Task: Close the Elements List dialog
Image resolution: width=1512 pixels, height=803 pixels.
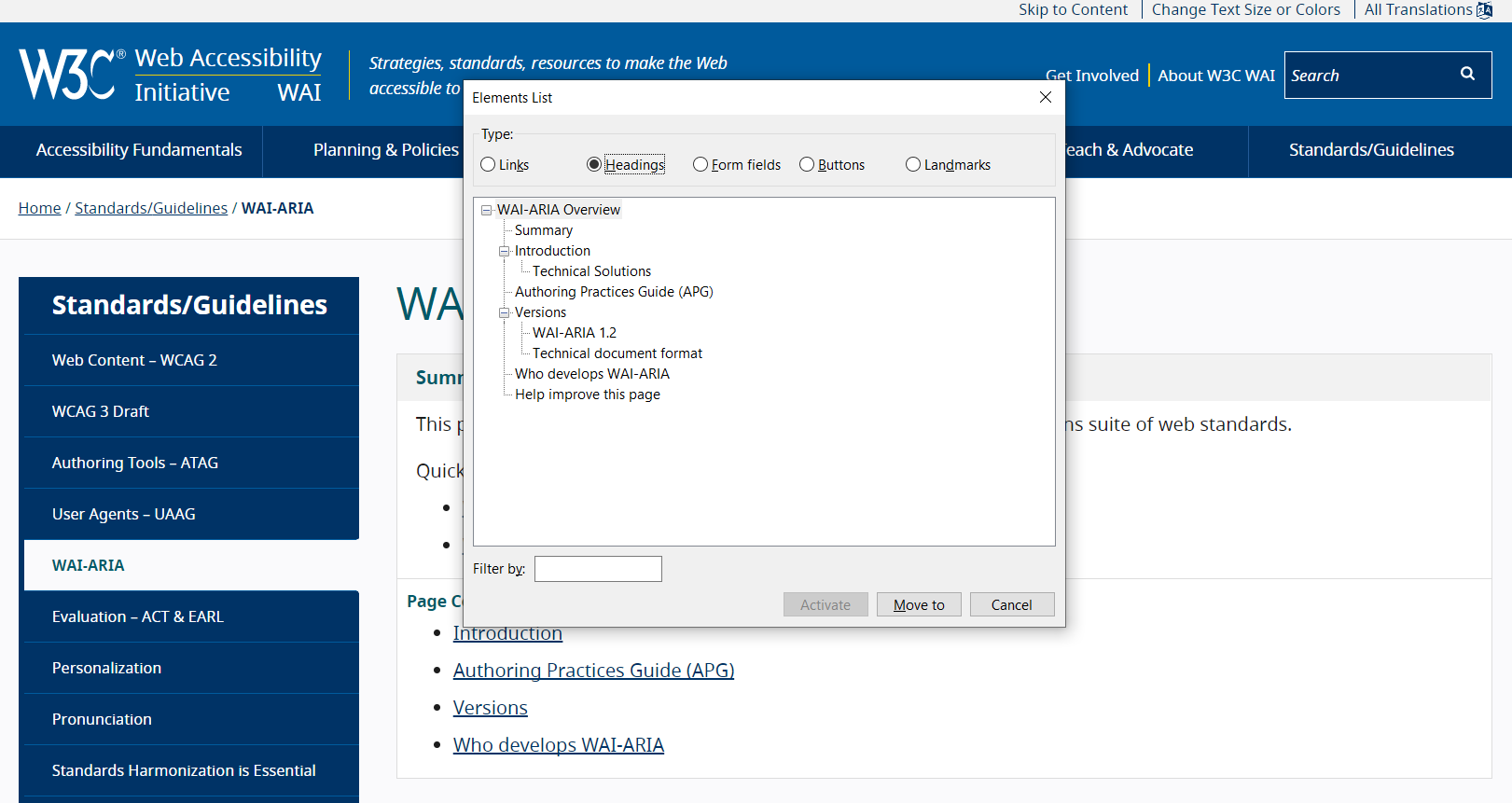Action: pyautogui.click(x=1045, y=97)
